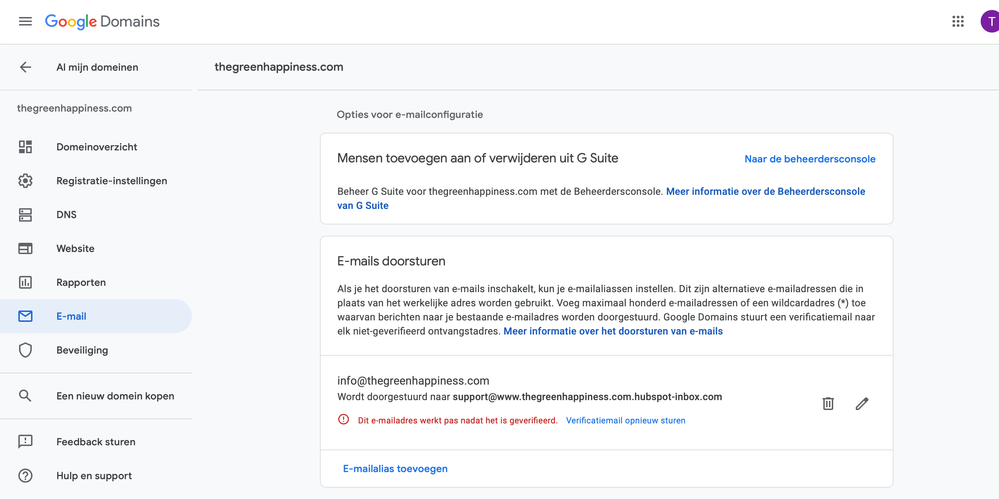Viewport: 999px width, 499px height.
Task: Click the info@thegreenhappiness.com alias text
Action: 413,381
